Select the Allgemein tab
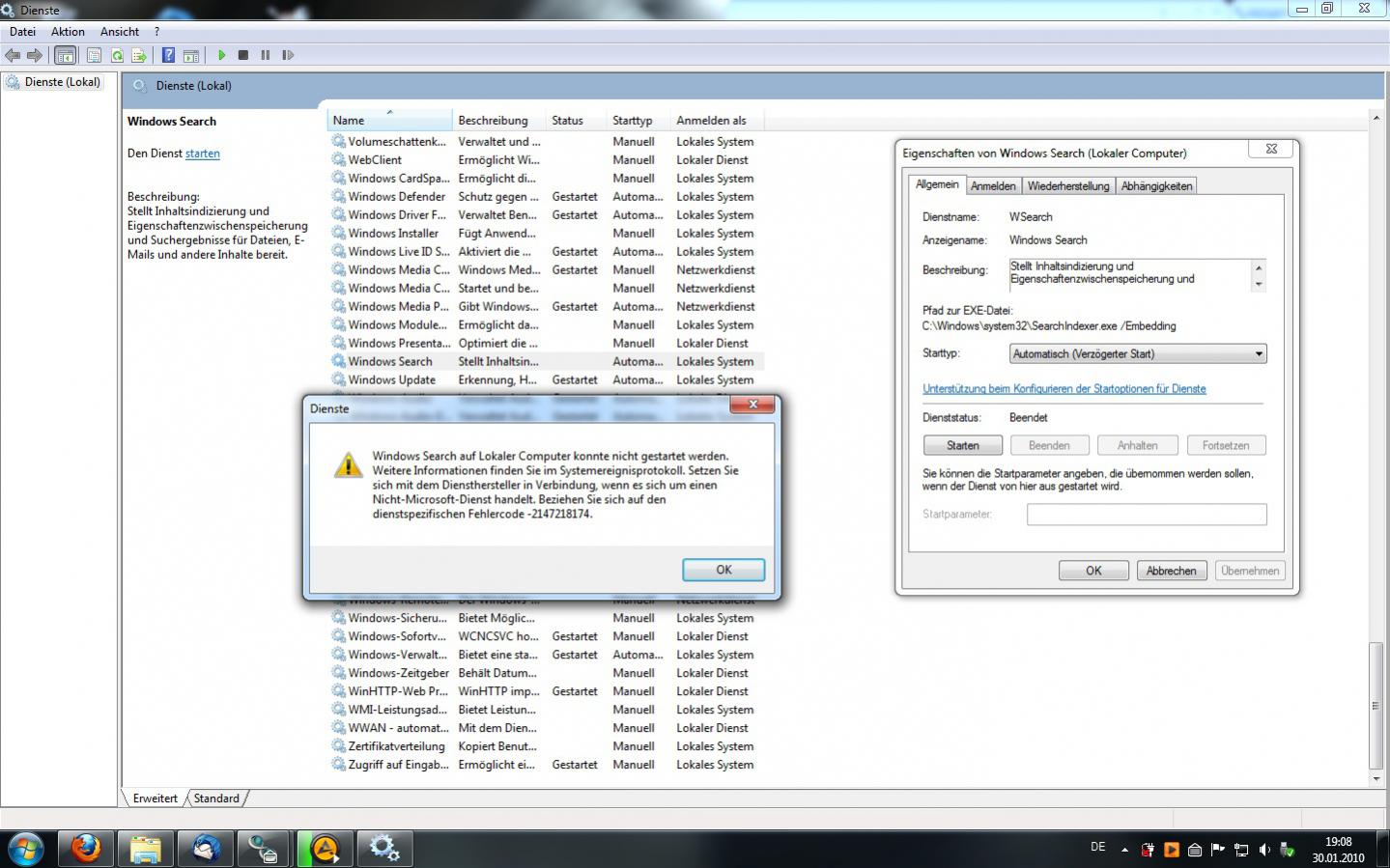 point(937,184)
